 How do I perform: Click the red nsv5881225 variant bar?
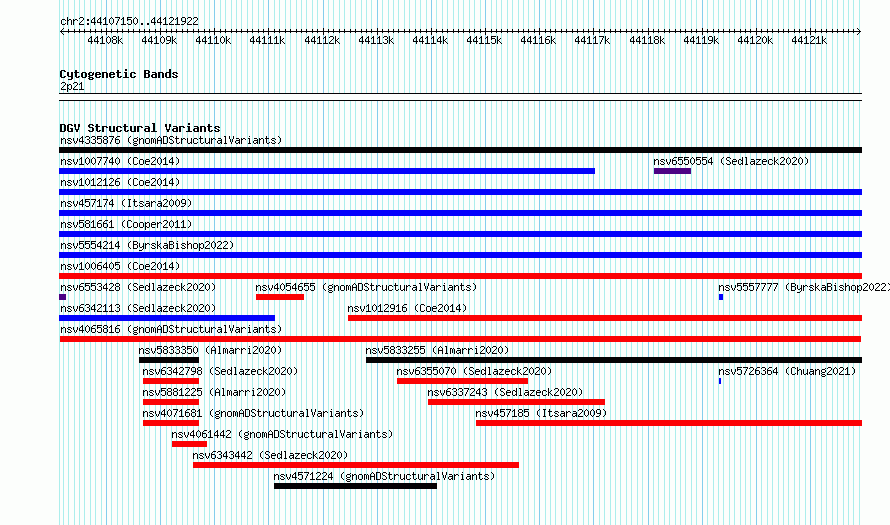pos(171,402)
